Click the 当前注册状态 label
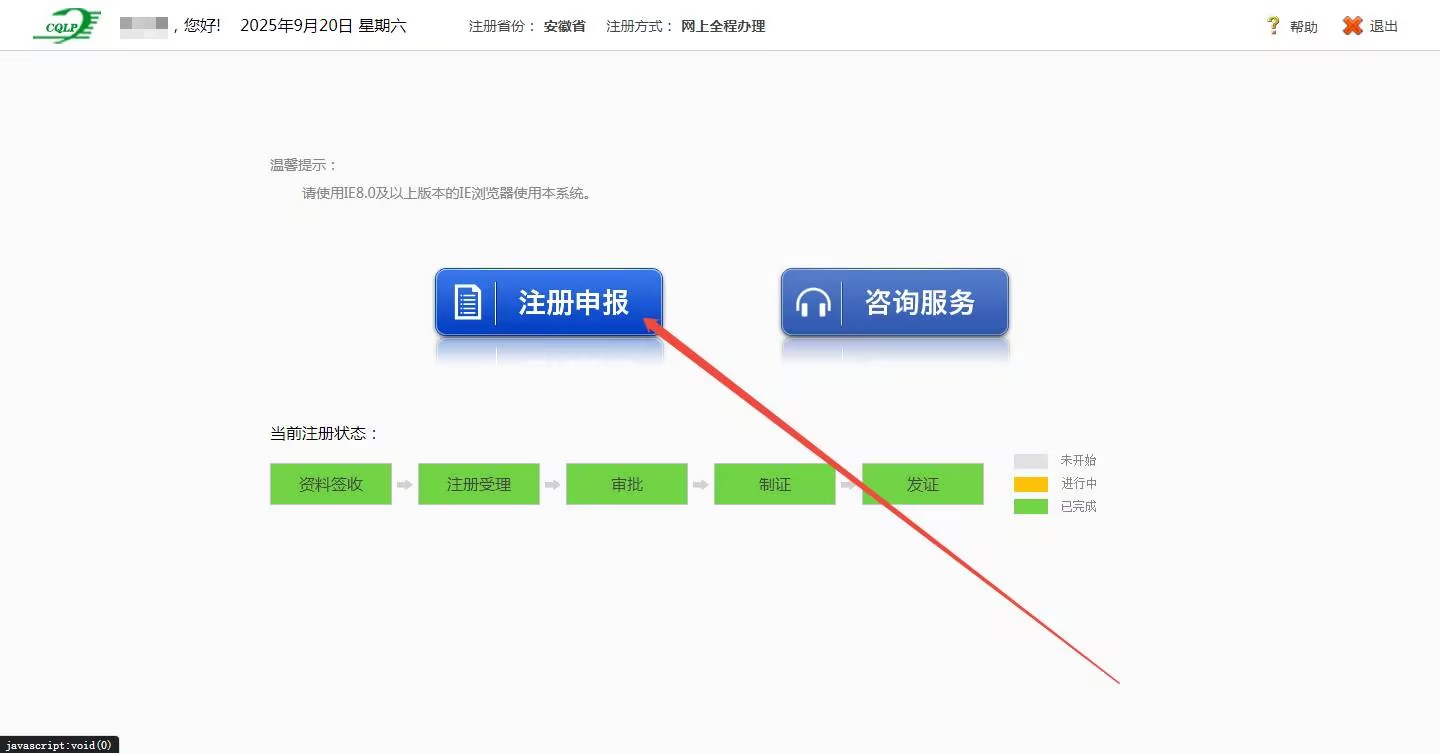Viewport: 1440px width, 753px height. coord(325,434)
